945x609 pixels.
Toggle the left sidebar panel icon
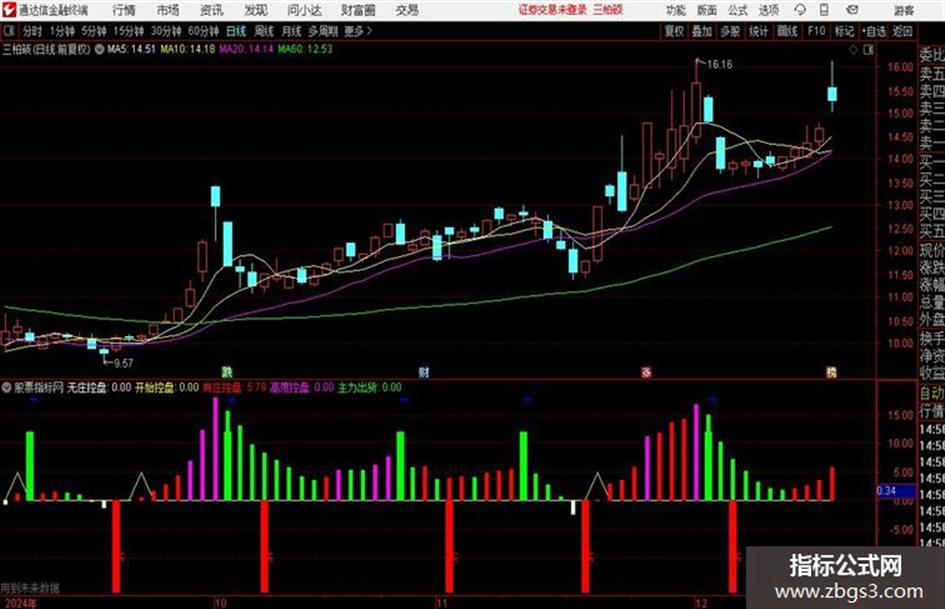click(9, 31)
